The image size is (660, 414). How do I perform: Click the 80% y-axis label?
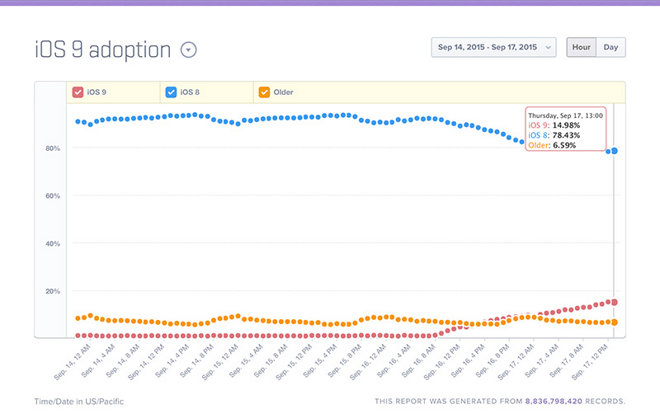click(52, 148)
